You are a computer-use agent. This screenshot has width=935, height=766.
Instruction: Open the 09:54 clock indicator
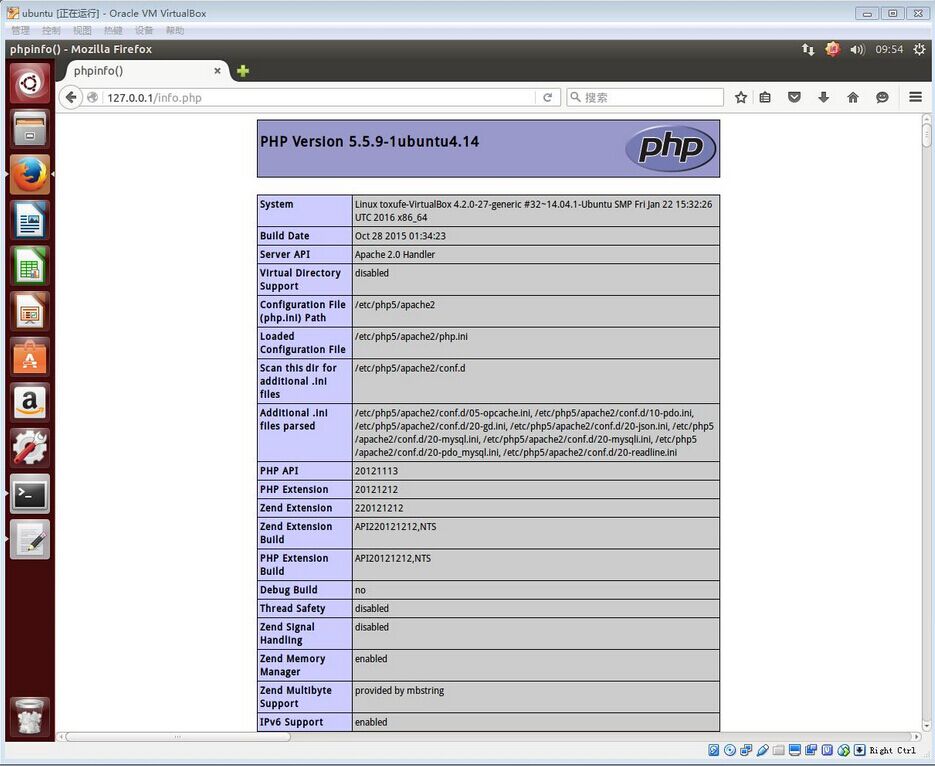coord(889,49)
